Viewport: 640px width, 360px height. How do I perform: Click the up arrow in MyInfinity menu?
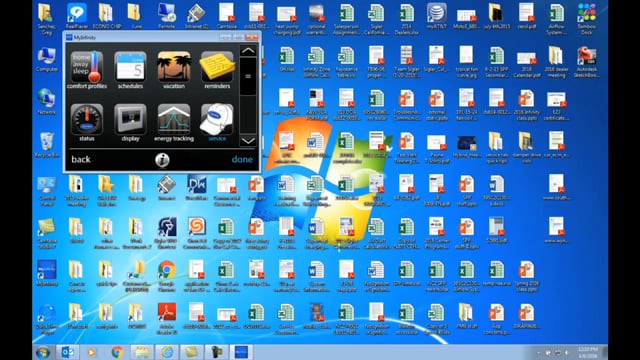point(248,51)
